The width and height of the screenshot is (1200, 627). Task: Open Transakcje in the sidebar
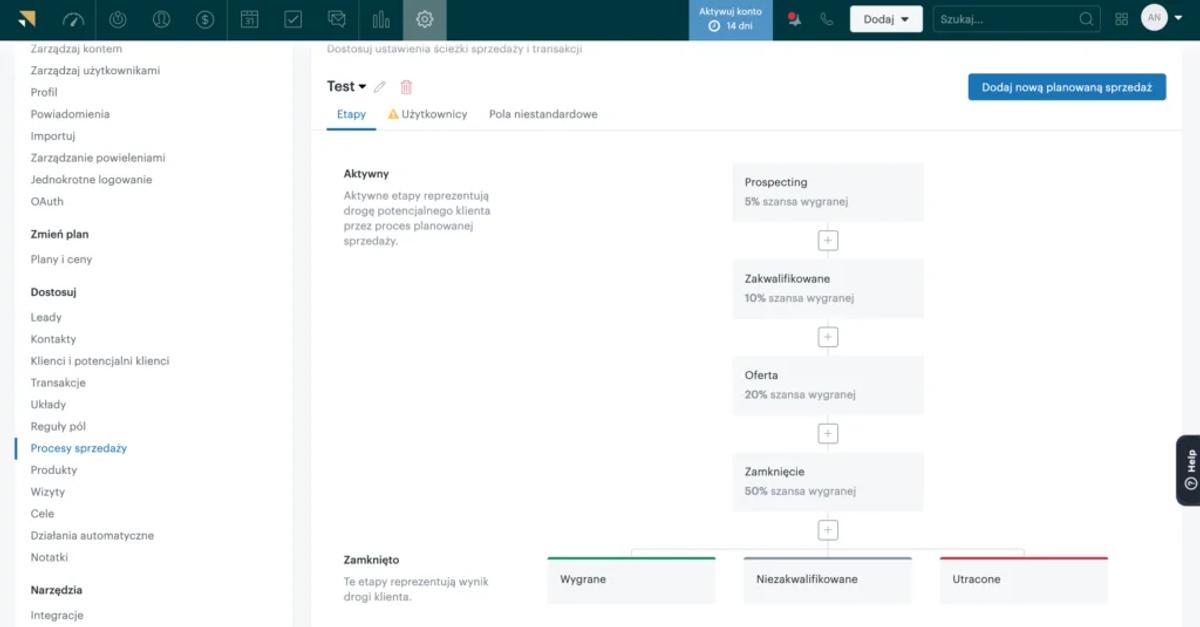[58, 383]
